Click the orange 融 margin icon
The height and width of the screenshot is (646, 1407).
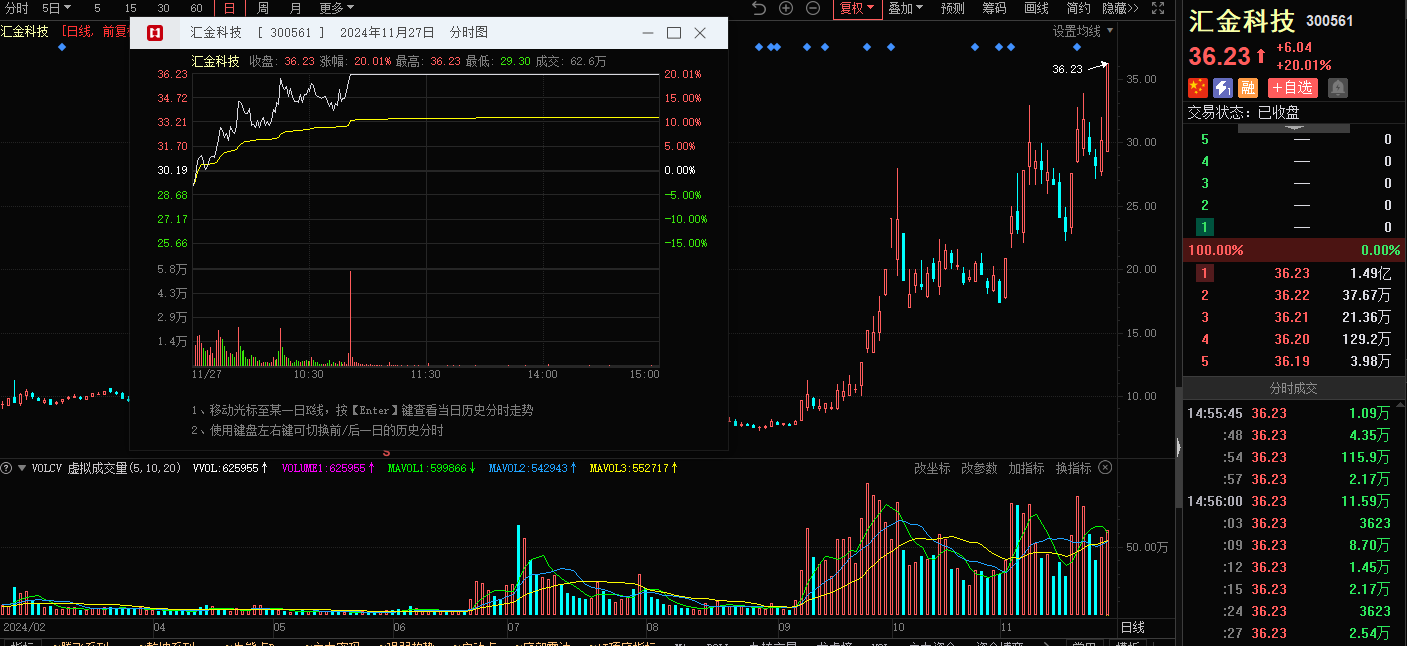1248,88
